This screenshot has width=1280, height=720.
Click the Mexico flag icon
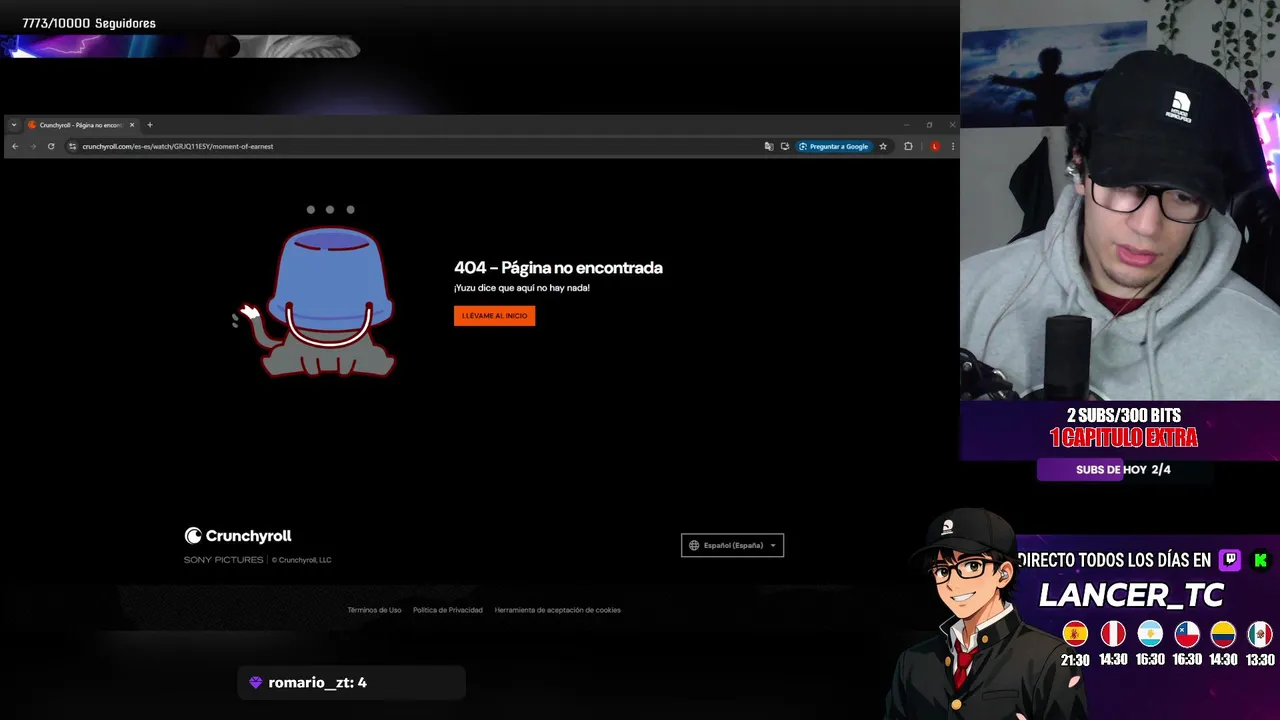[1260, 634]
